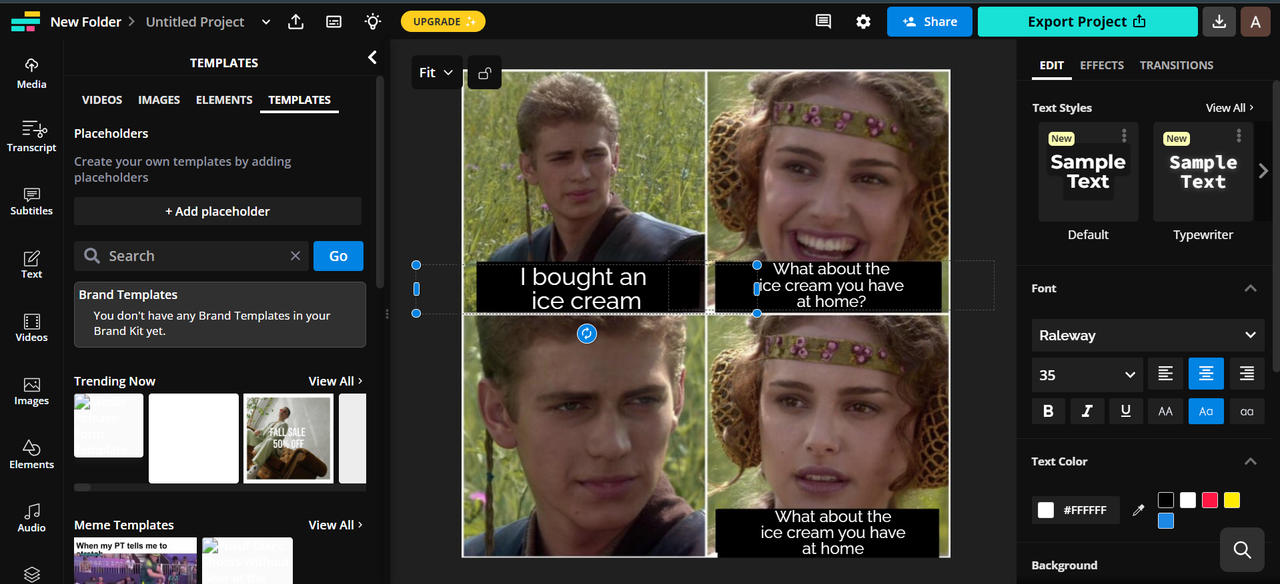Switch to the EFFECTS tab

point(1101,65)
